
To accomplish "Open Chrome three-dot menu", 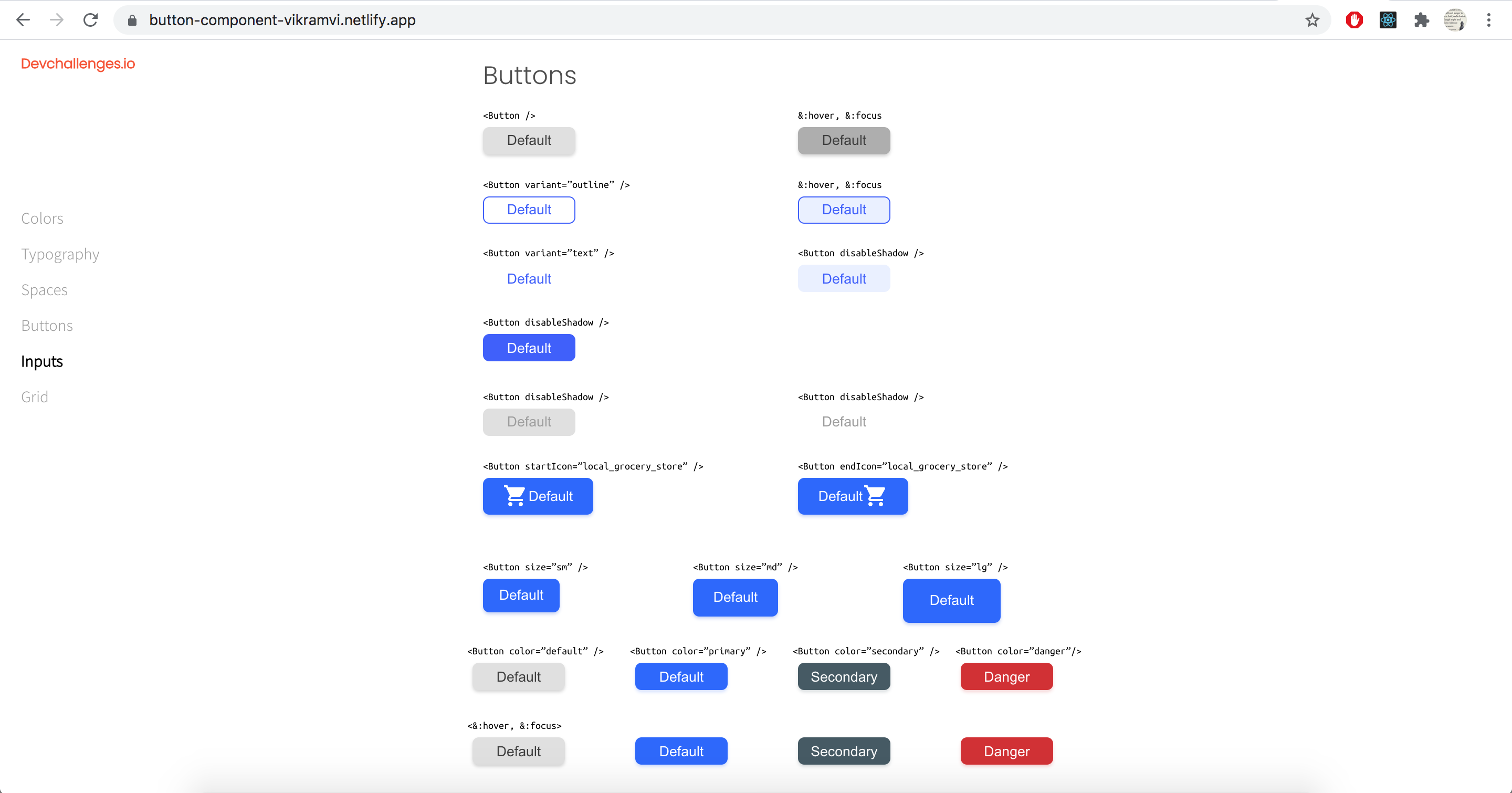I will point(1488,20).
